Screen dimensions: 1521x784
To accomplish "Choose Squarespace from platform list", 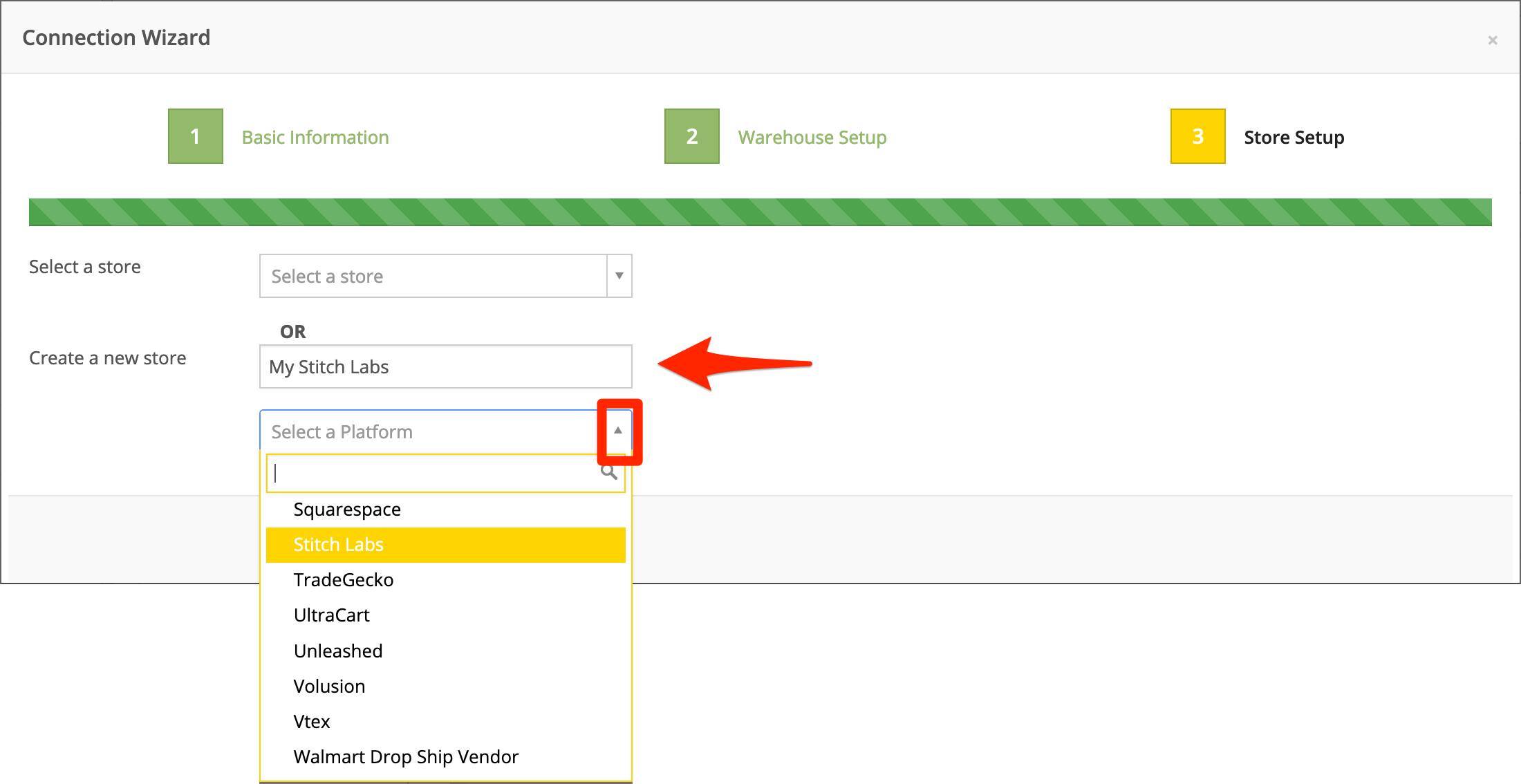I will [446, 510].
